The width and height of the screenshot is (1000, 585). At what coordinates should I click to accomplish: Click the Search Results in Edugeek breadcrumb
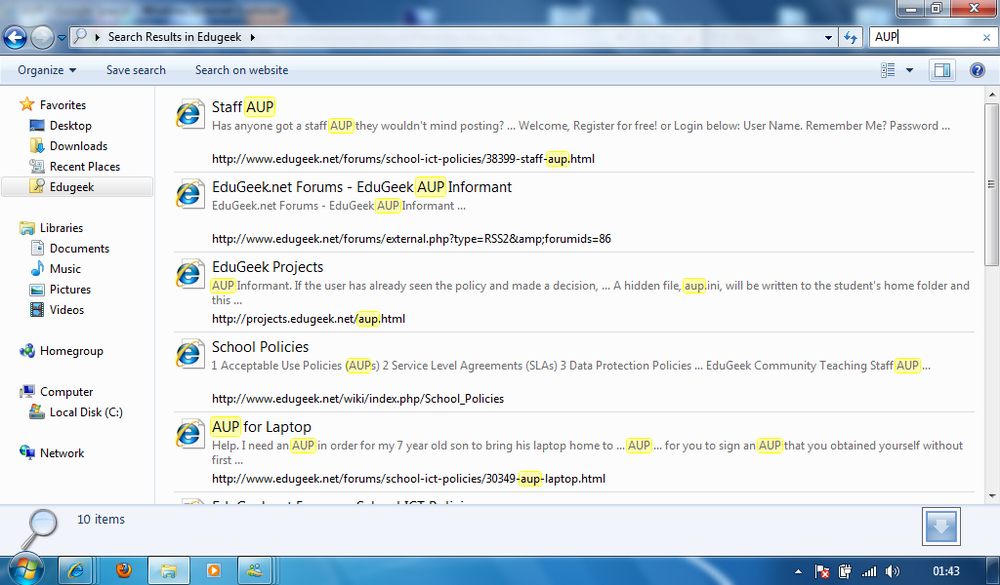tap(175, 37)
